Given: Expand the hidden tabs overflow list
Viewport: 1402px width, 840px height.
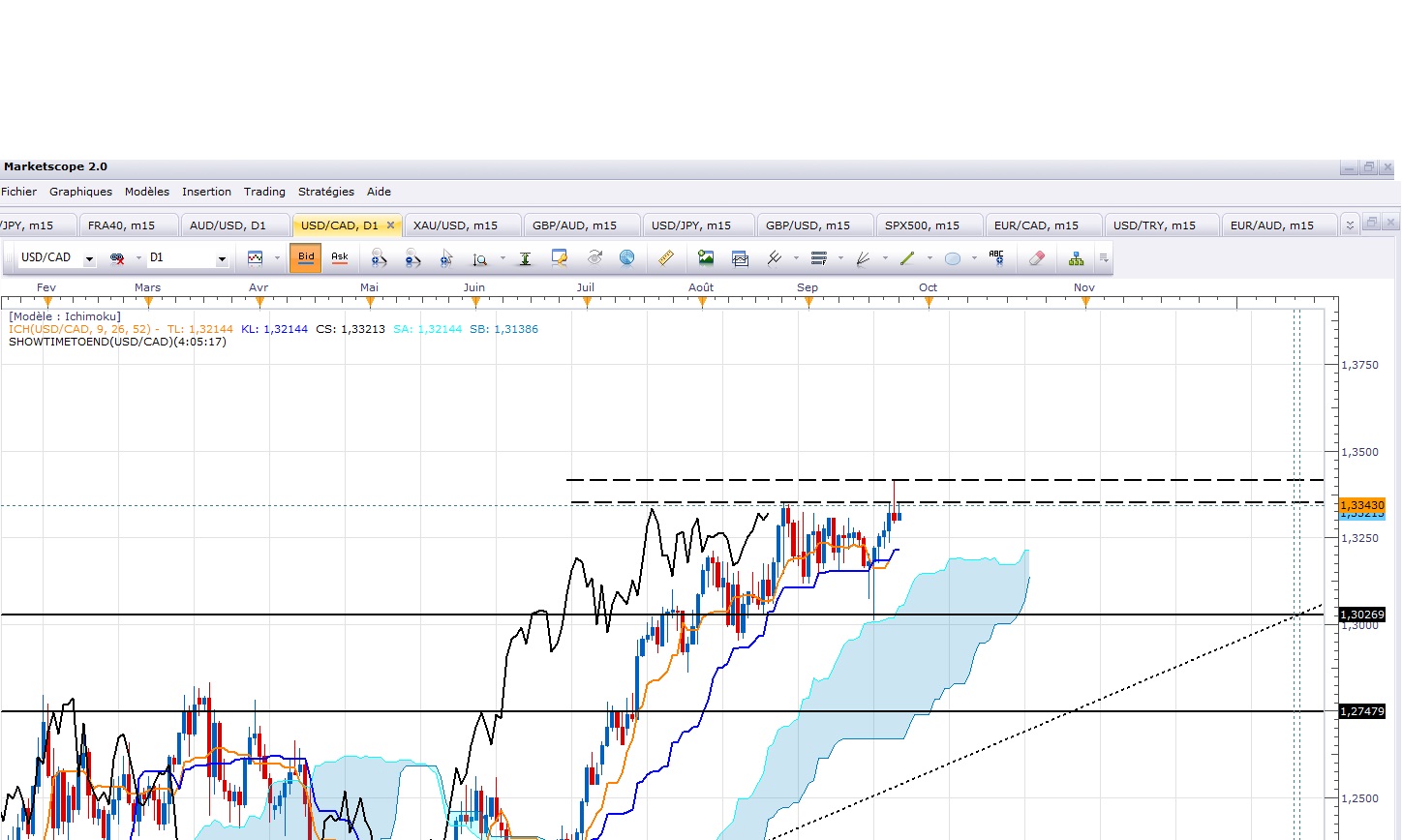Looking at the screenshot, I should pyautogui.click(x=1350, y=225).
